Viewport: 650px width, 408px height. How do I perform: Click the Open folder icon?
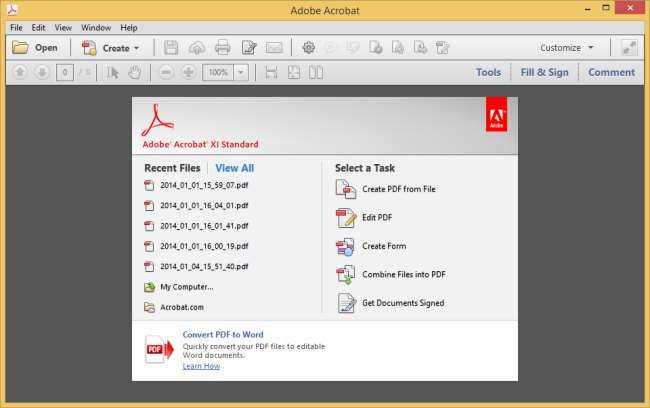click(20, 48)
